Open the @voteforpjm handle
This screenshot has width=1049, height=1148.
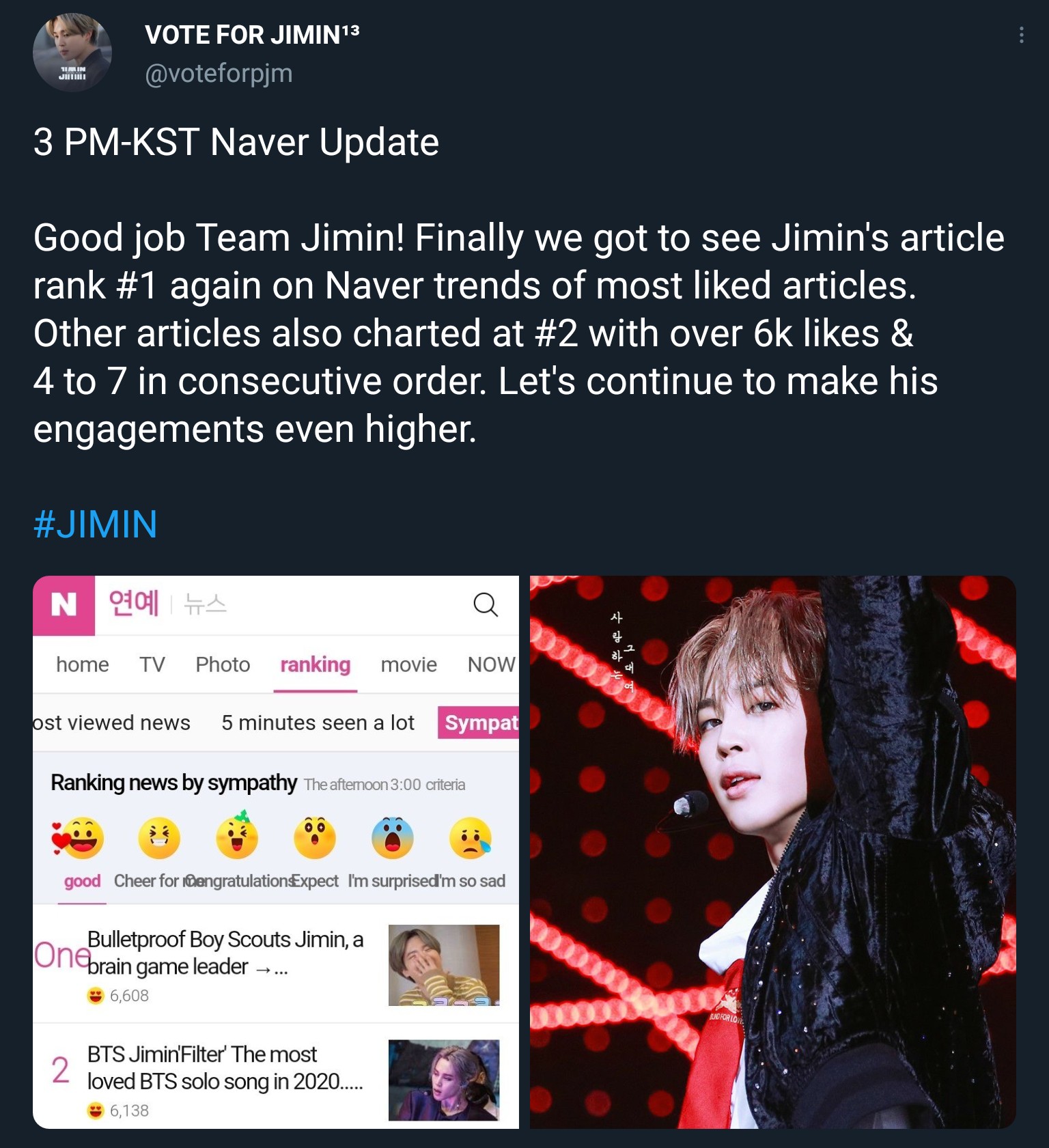coord(219,73)
